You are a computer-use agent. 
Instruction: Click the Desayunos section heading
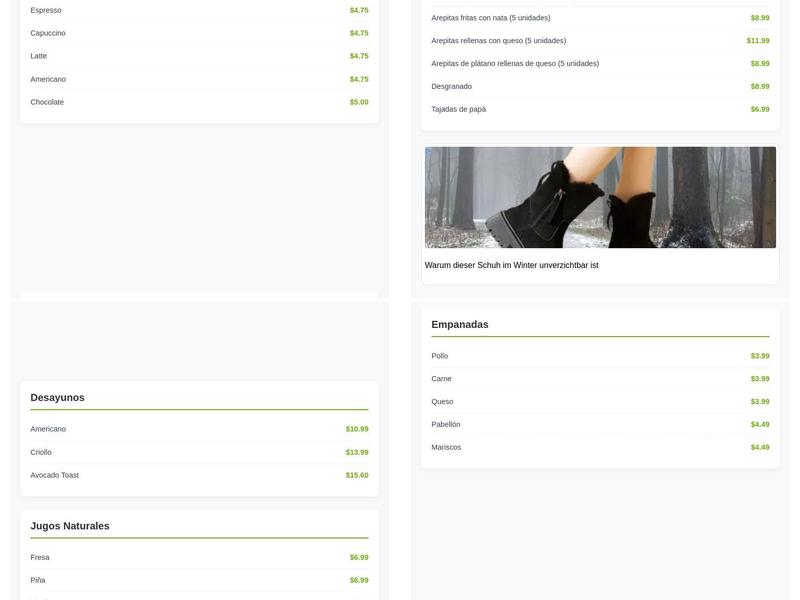point(57,398)
